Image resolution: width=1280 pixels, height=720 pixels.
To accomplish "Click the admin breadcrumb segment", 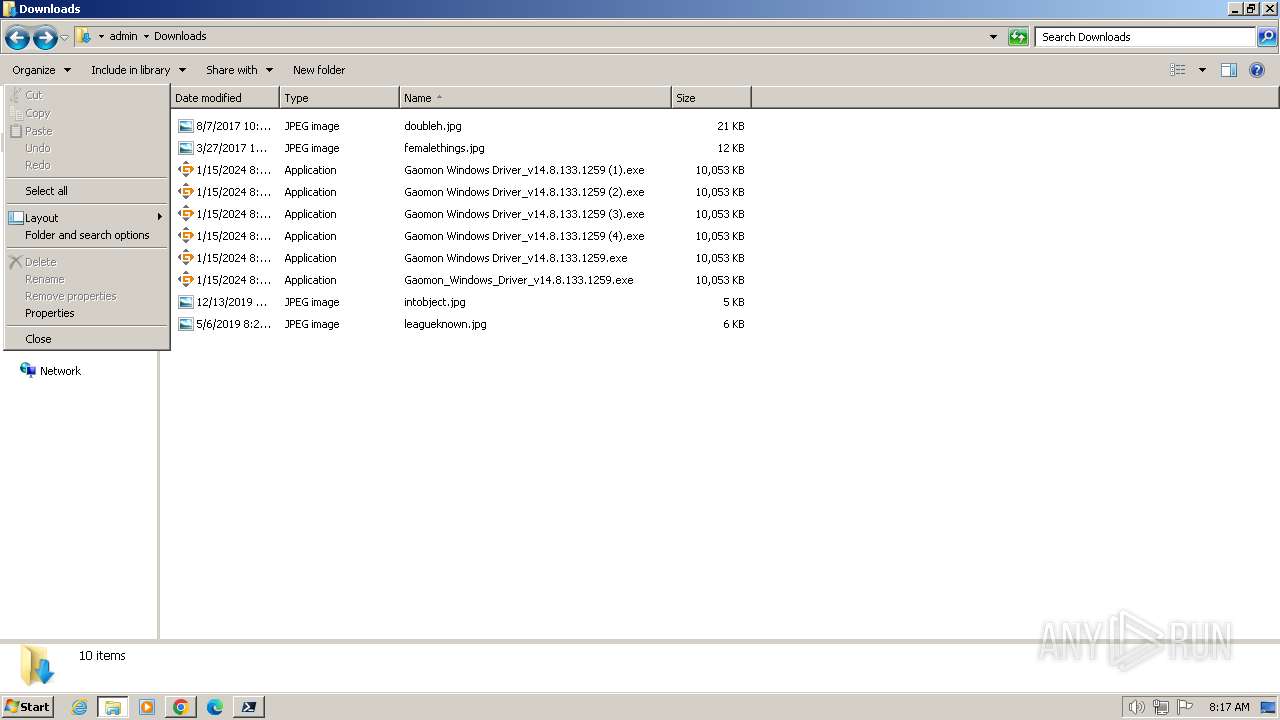I will [124, 36].
